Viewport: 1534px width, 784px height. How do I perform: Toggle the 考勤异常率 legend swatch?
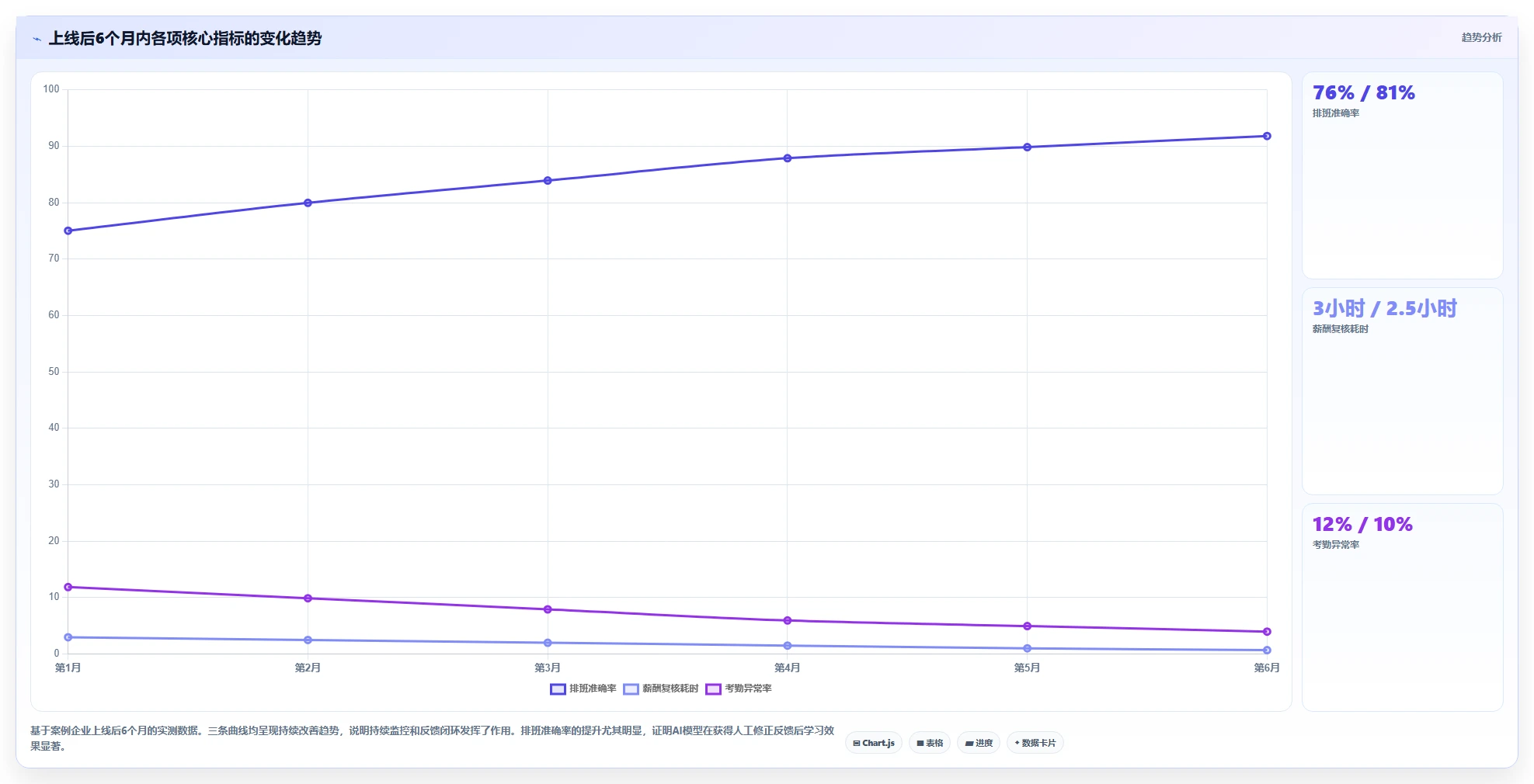coord(713,689)
